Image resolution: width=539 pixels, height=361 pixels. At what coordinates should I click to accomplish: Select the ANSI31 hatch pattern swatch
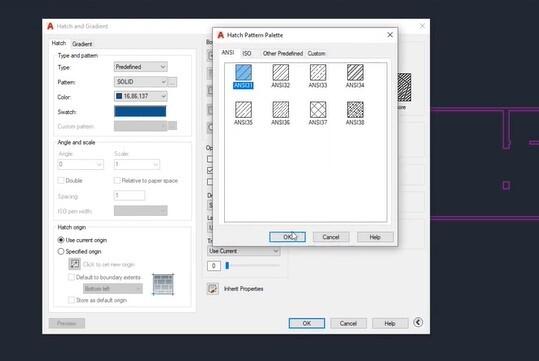[x=243, y=73]
